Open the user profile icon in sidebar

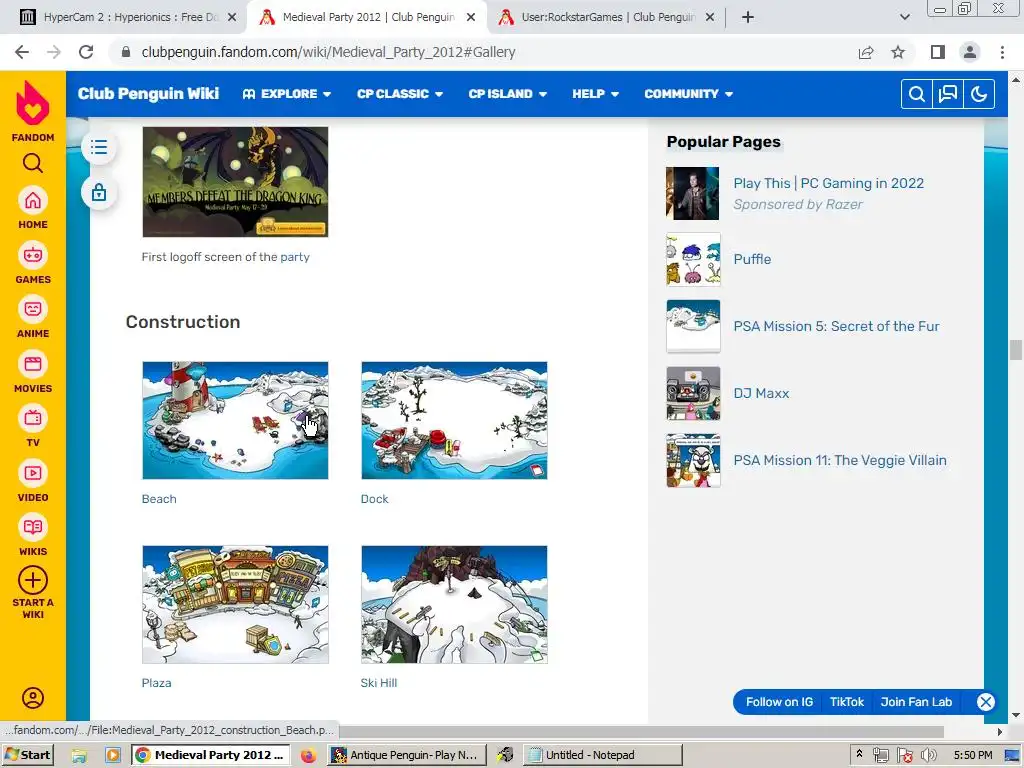(33, 697)
